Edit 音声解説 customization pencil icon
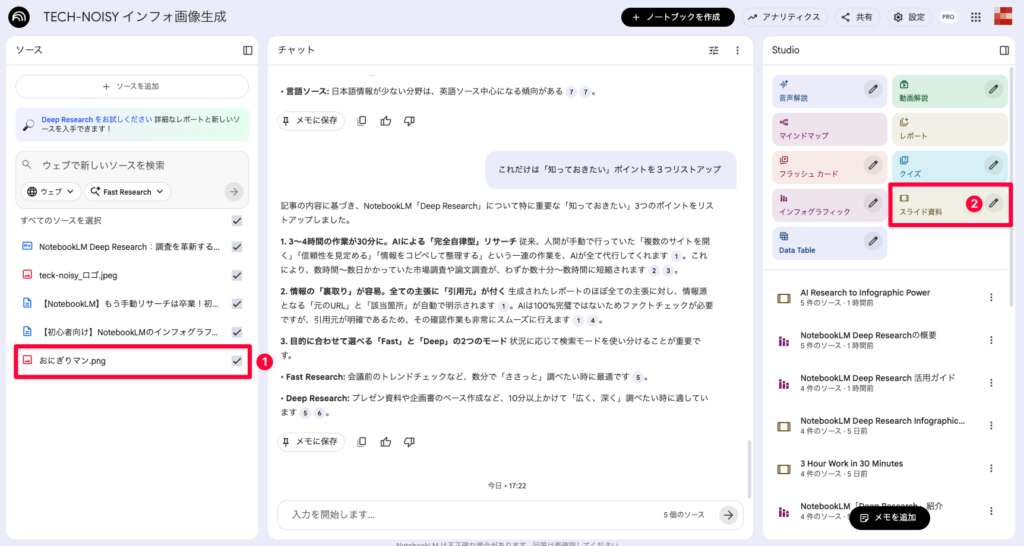Image resolution: width=1024 pixels, height=546 pixels. 873,89
